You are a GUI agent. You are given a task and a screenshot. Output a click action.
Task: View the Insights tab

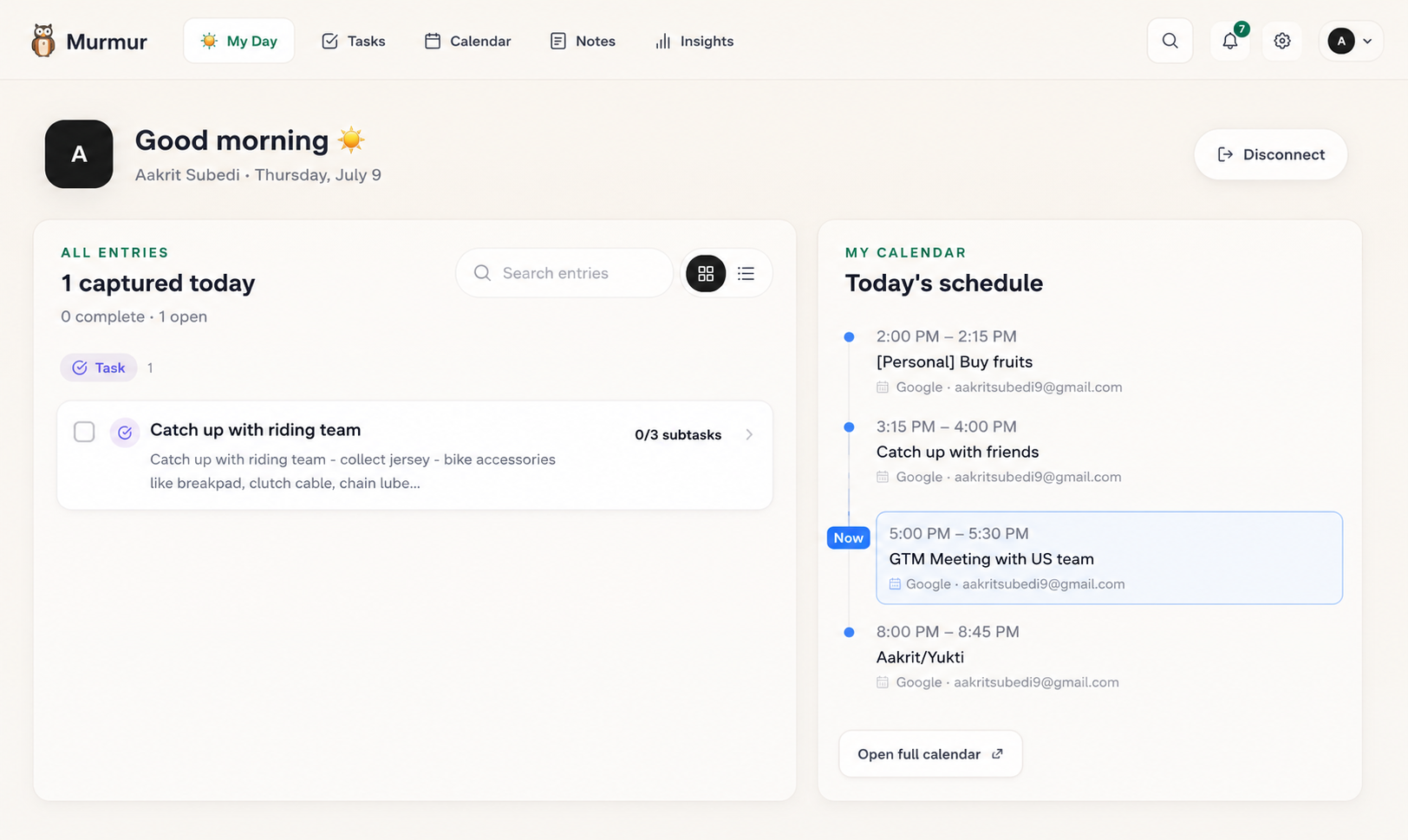click(694, 41)
